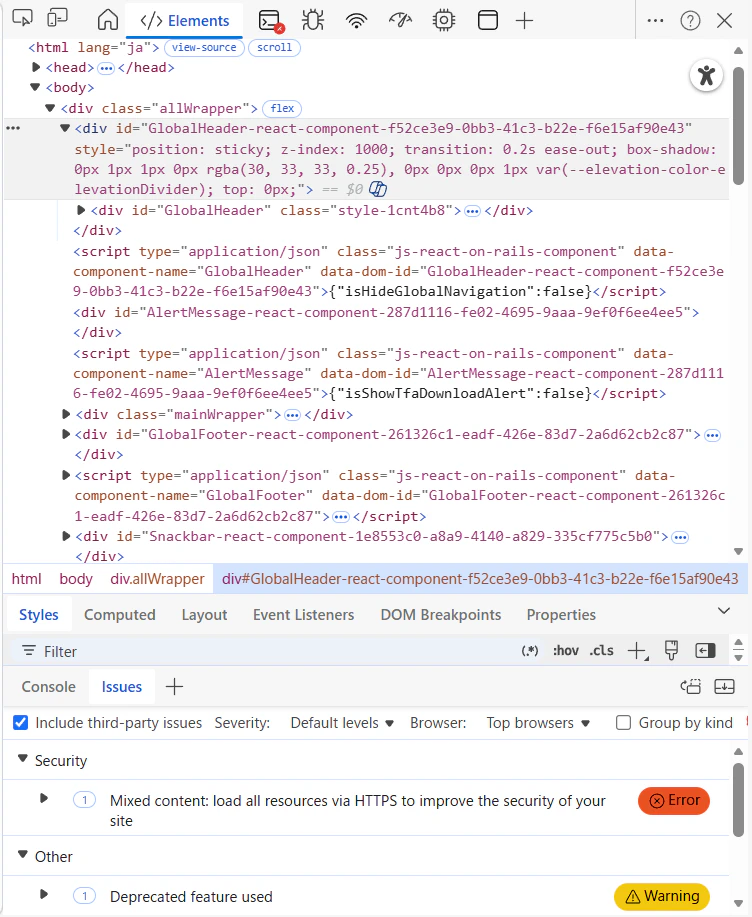Switch to the Layout tab

(204, 615)
